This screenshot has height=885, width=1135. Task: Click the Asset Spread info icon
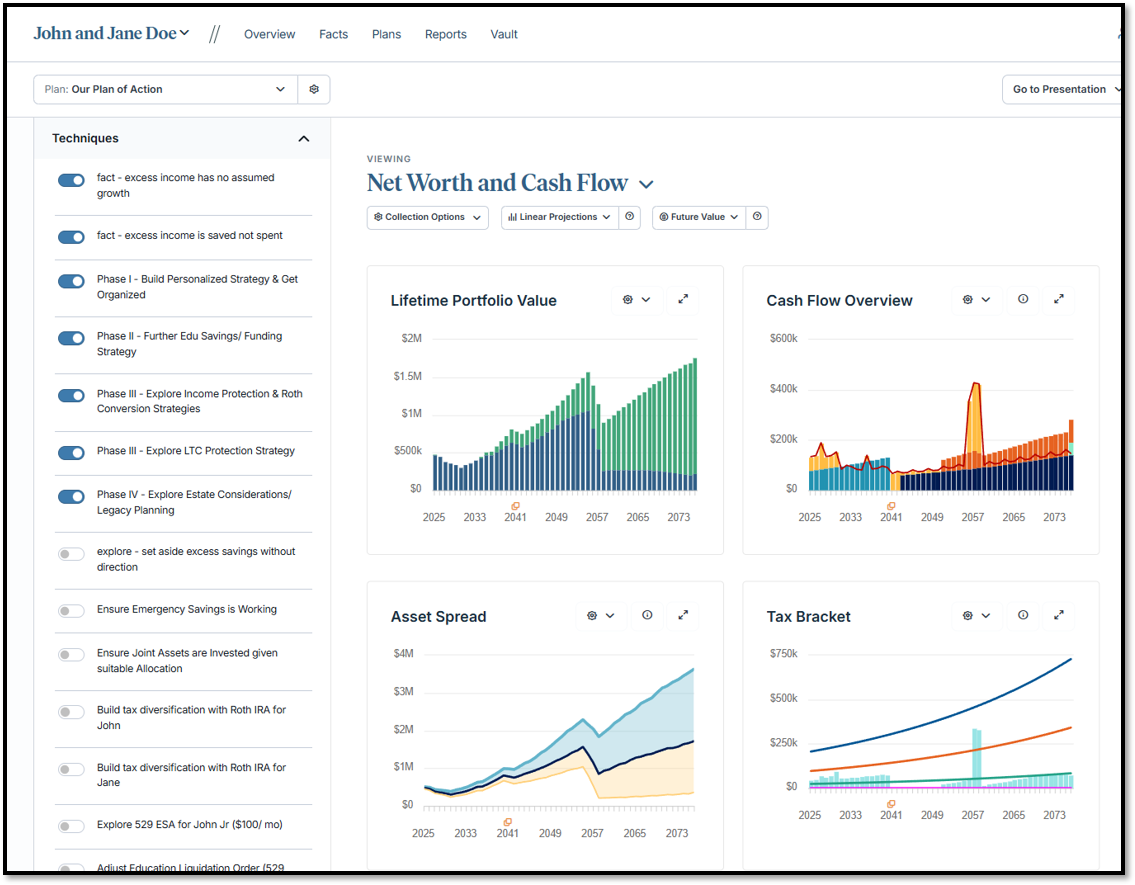click(x=647, y=615)
